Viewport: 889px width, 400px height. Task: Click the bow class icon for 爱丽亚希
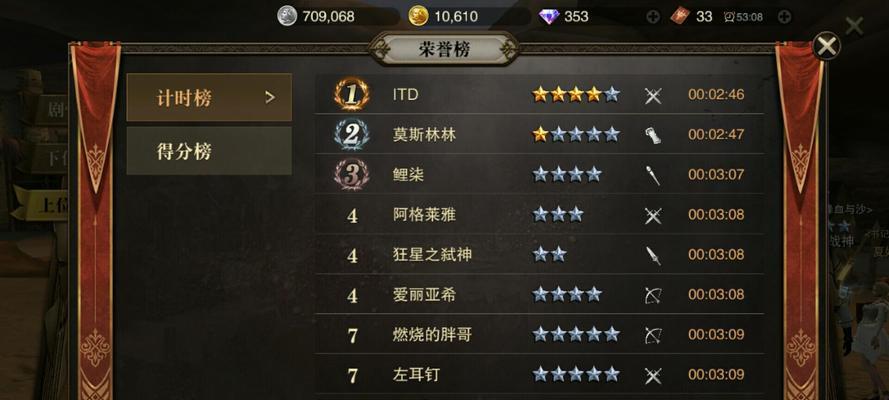coord(653,295)
